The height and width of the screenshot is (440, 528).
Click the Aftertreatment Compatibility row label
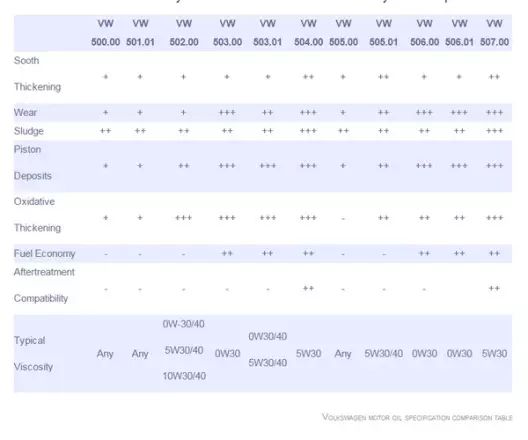[44, 285]
